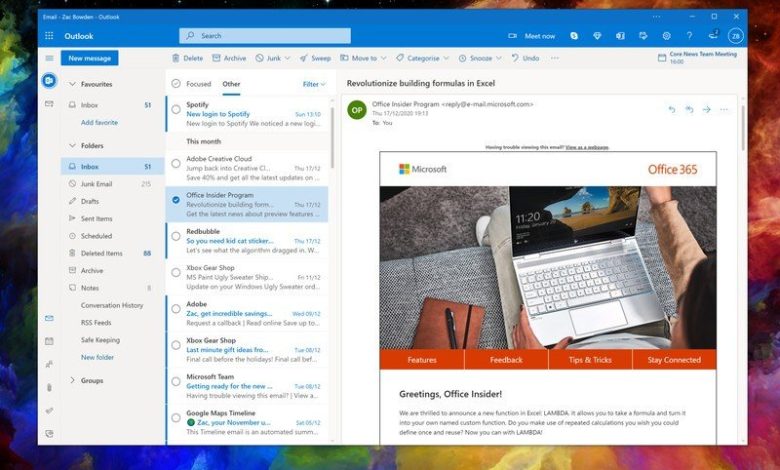Switch to the Other tab
This screenshot has width=780, height=470.
231,84
